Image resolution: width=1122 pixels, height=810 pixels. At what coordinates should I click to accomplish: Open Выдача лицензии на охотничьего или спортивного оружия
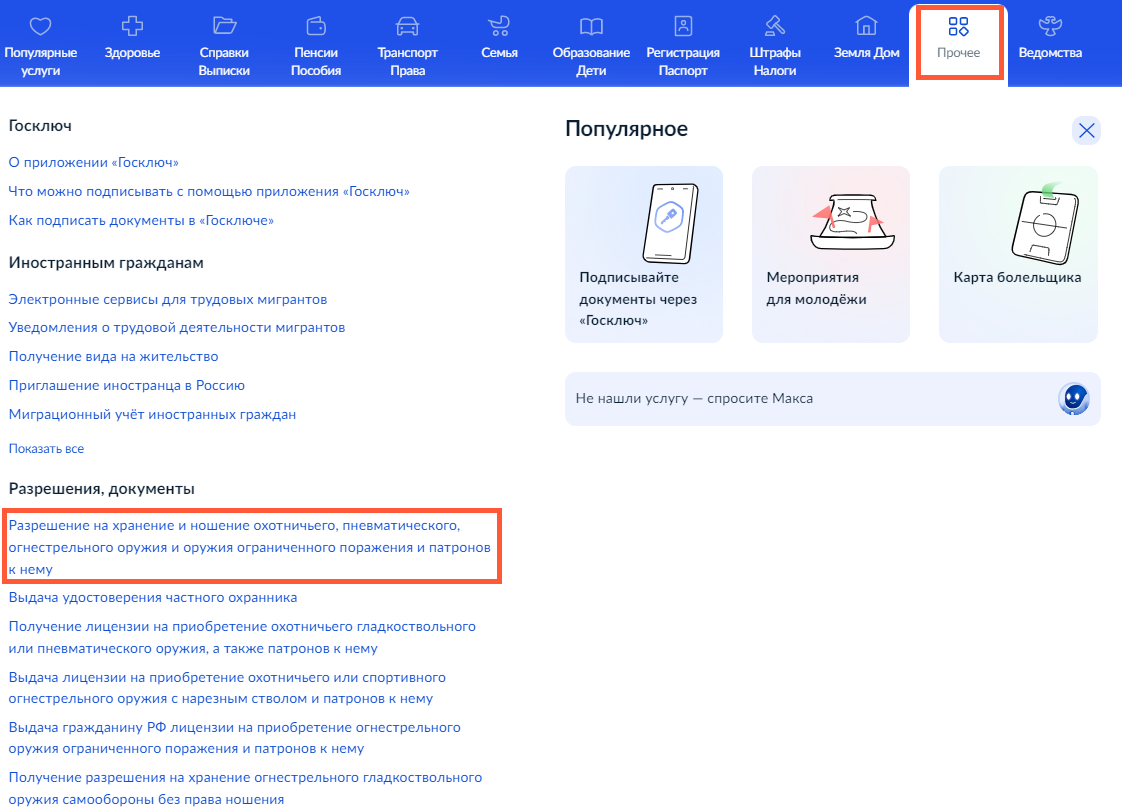point(227,688)
